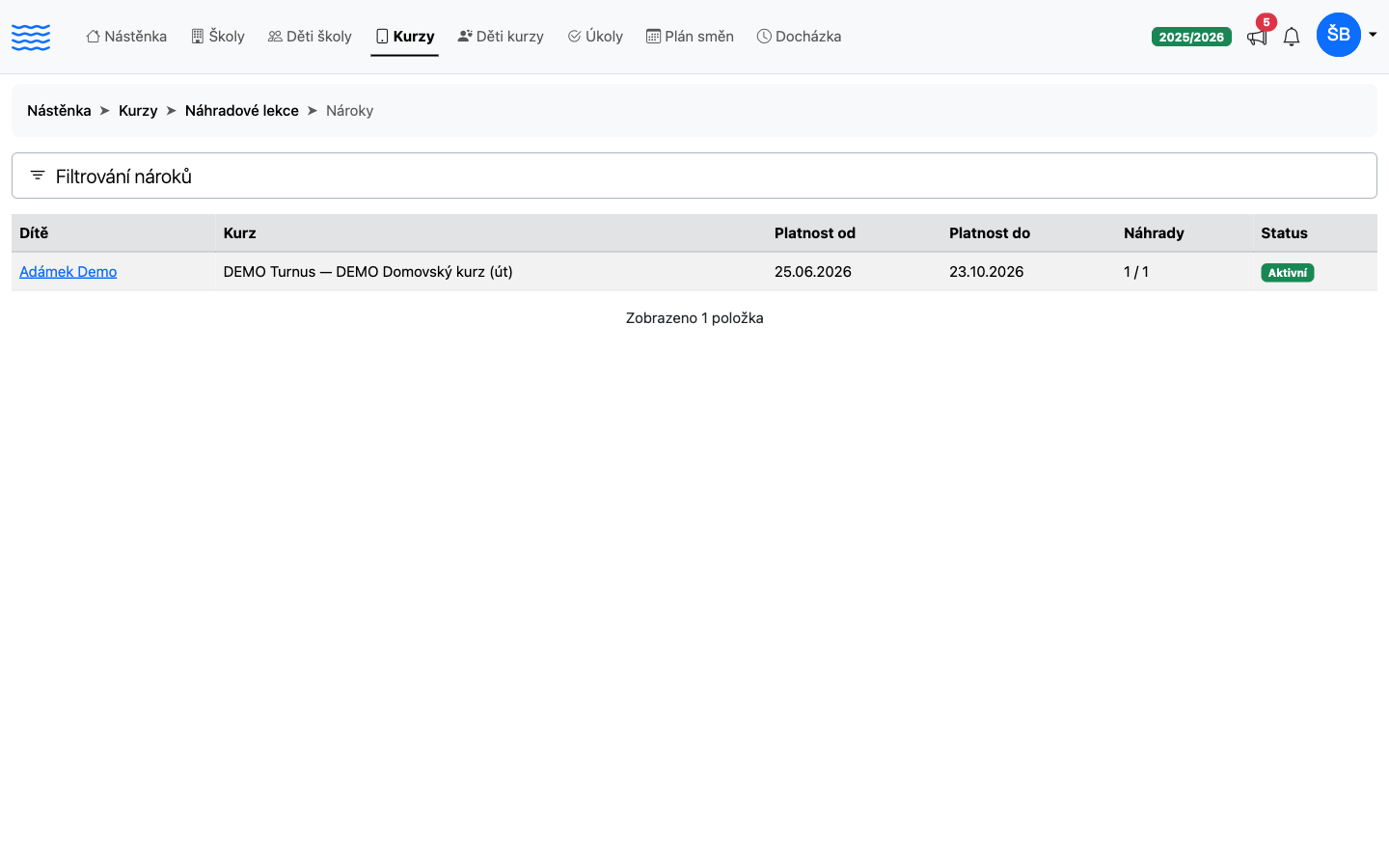Screen dimensions: 1389x868
Task: Click the clock icon for Docházka
Action: click(764, 37)
